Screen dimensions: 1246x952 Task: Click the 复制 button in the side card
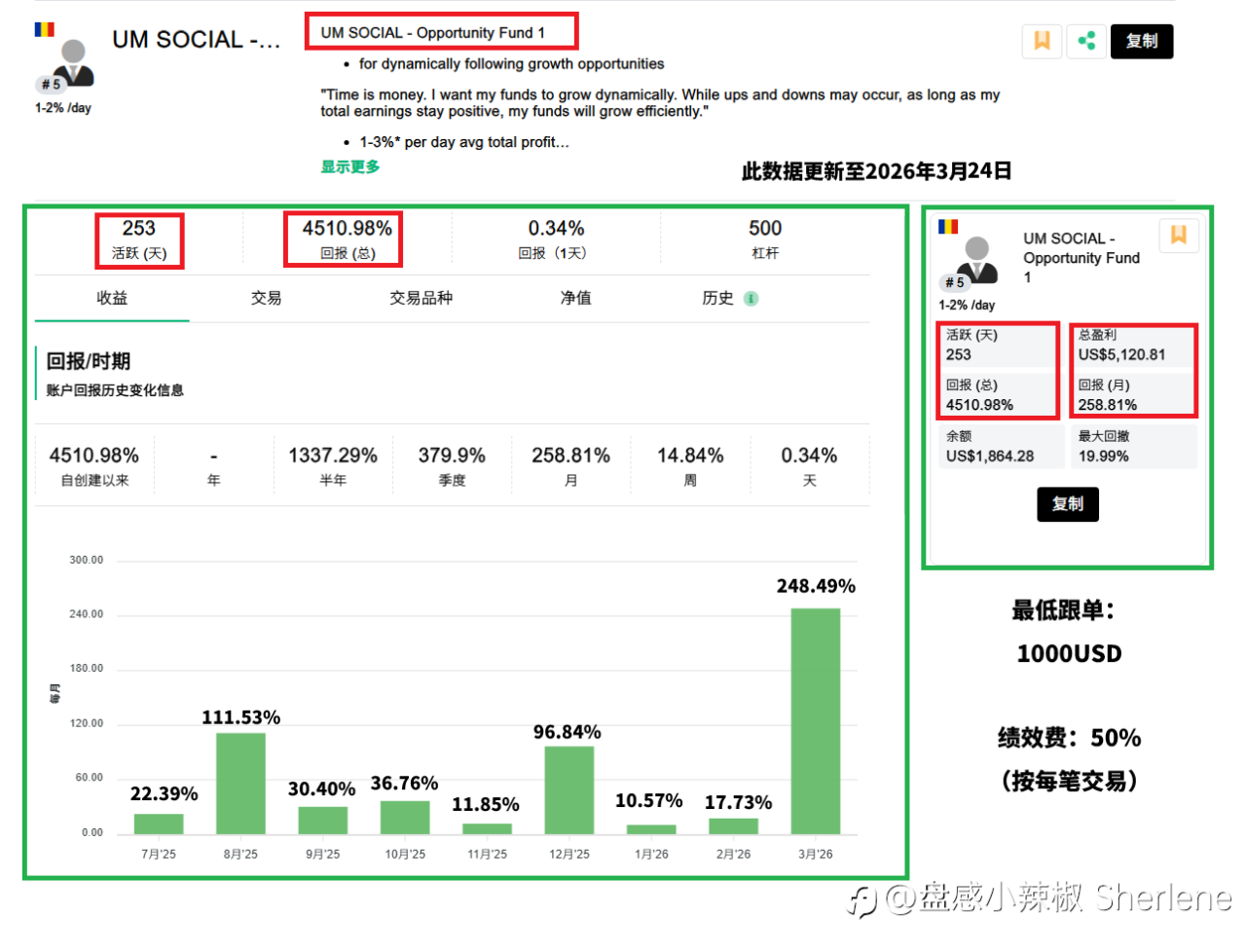pyautogui.click(x=1068, y=504)
